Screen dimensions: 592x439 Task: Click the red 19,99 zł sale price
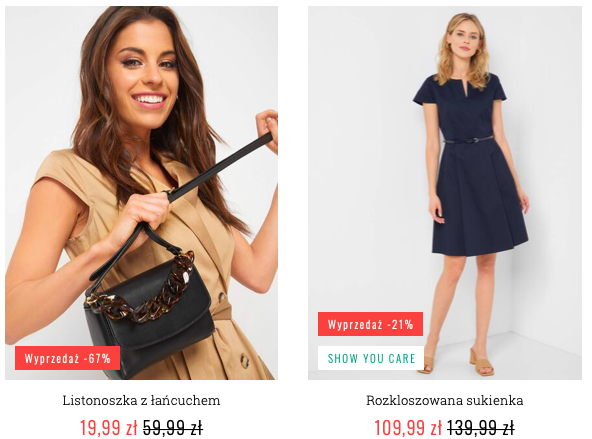(x=108, y=428)
